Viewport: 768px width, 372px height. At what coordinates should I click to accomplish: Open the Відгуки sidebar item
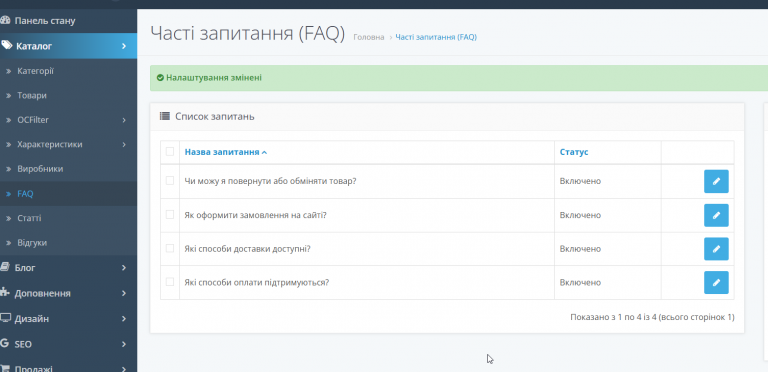click(x=69, y=243)
